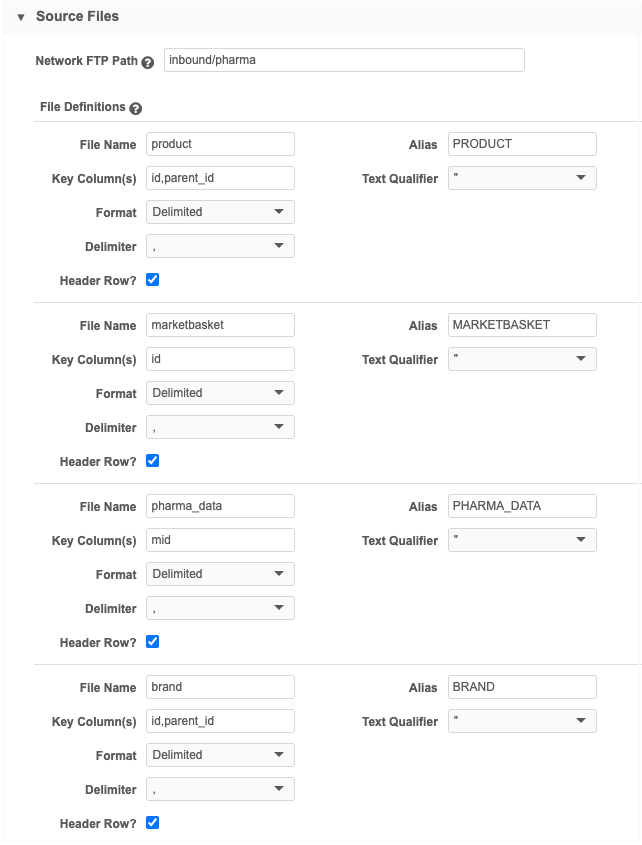Uncheck Header Row for product file
This screenshot has width=642, height=845.
[x=153, y=280]
